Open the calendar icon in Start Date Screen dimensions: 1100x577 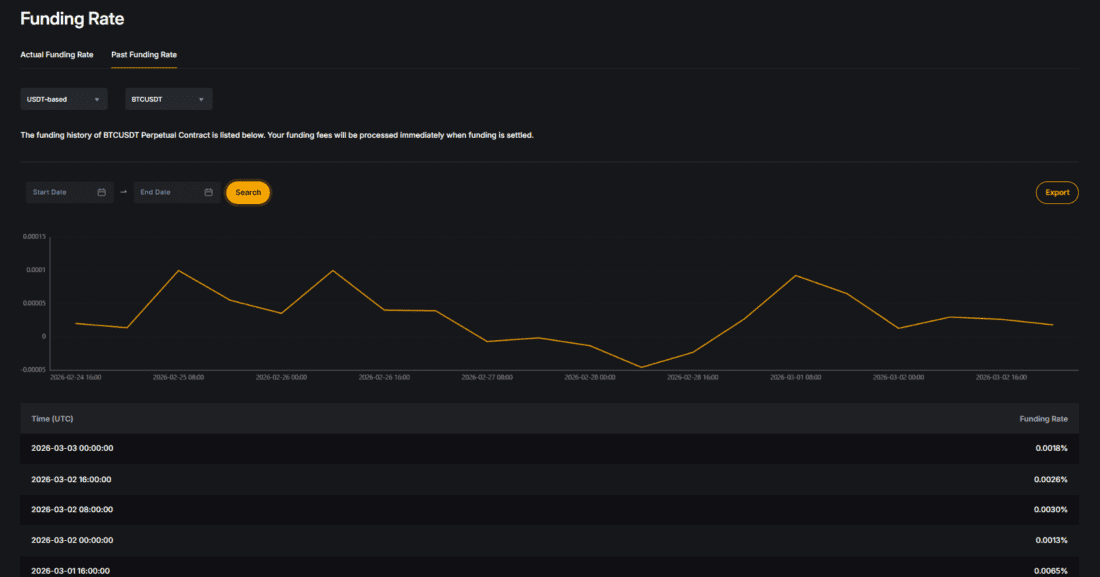coord(102,192)
